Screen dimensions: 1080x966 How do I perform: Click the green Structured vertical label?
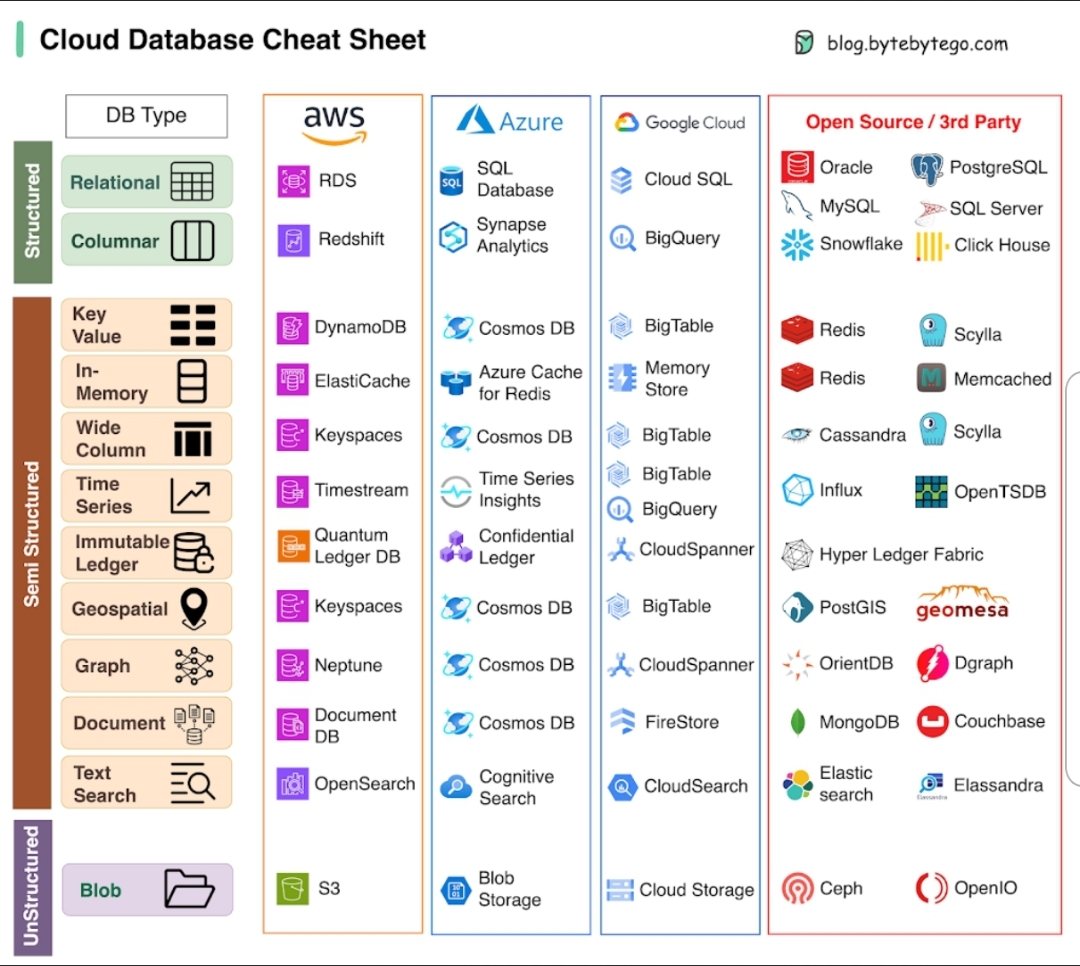coord(32,211)
